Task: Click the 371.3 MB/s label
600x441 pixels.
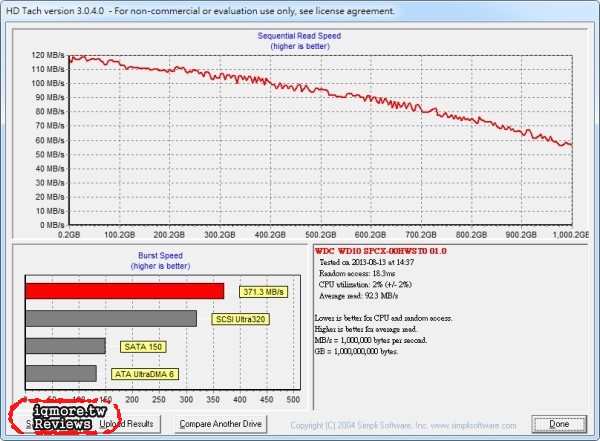Action: [x=263, y=292]
